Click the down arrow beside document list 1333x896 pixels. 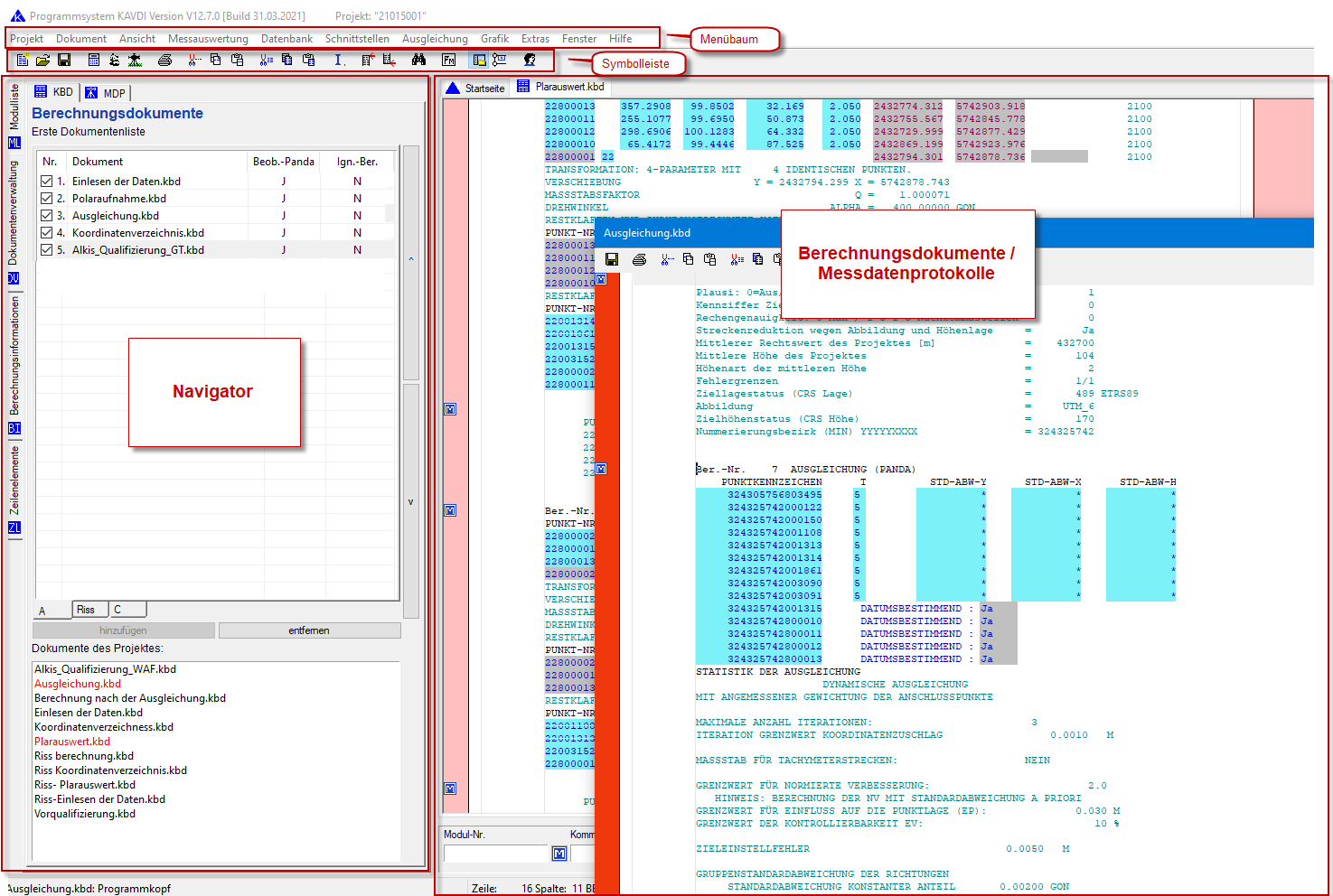pos(410,501)
